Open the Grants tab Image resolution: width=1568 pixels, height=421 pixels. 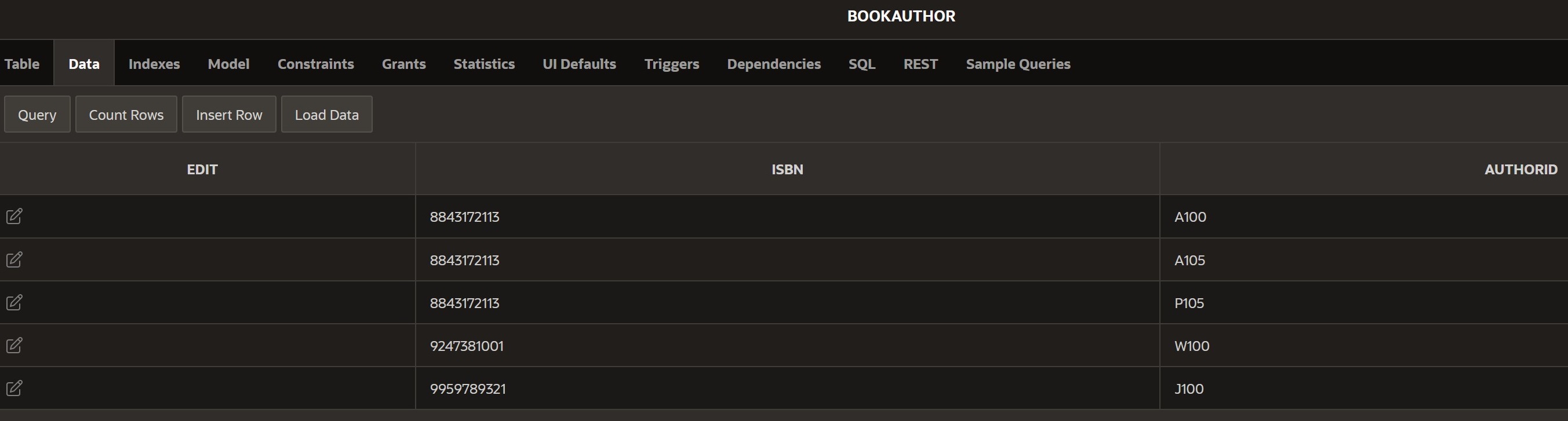(x=403, y=63)
